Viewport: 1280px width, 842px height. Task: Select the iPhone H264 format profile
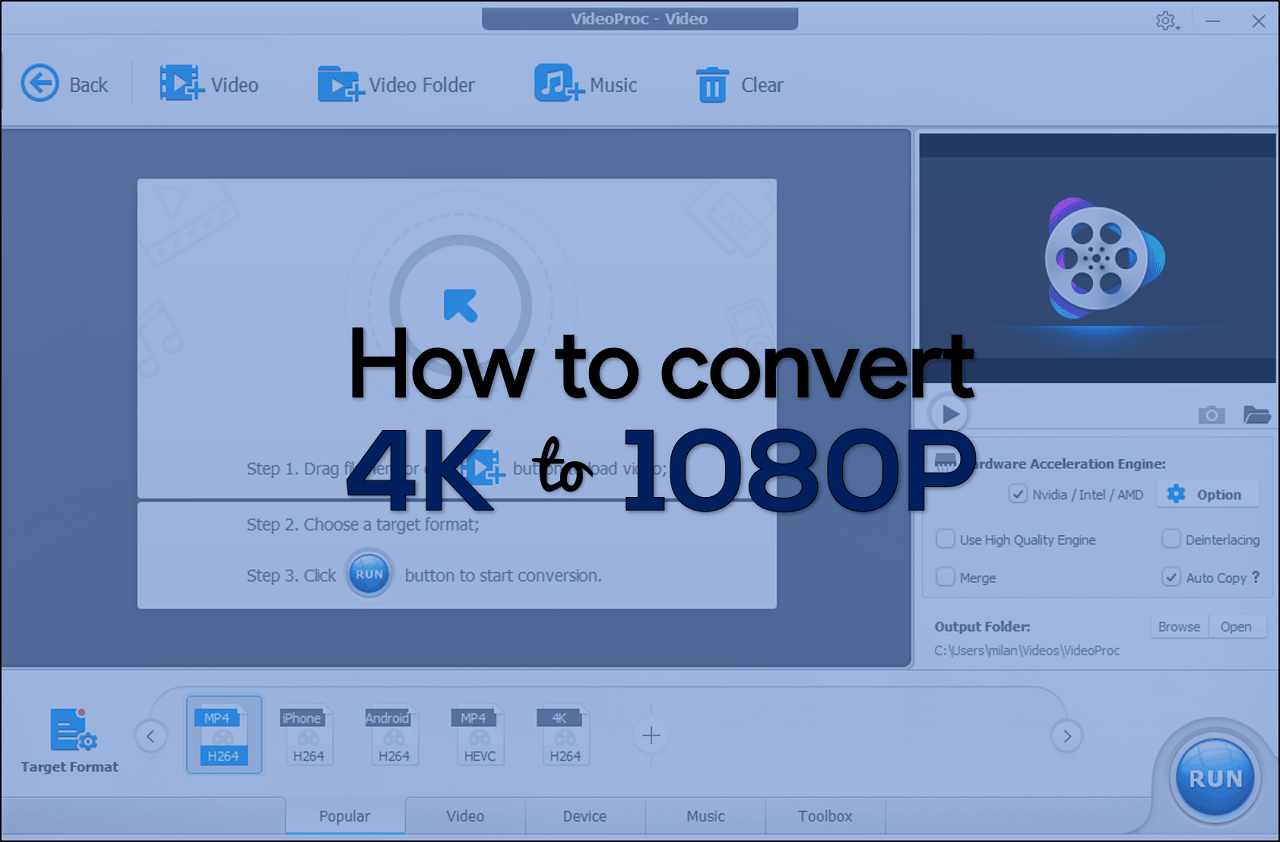(x=306, y=735)
